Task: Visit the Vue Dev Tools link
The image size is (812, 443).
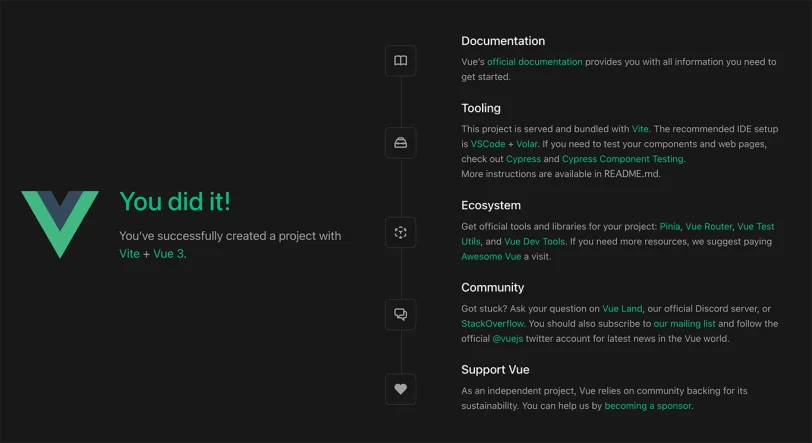Action: point(534,241)
